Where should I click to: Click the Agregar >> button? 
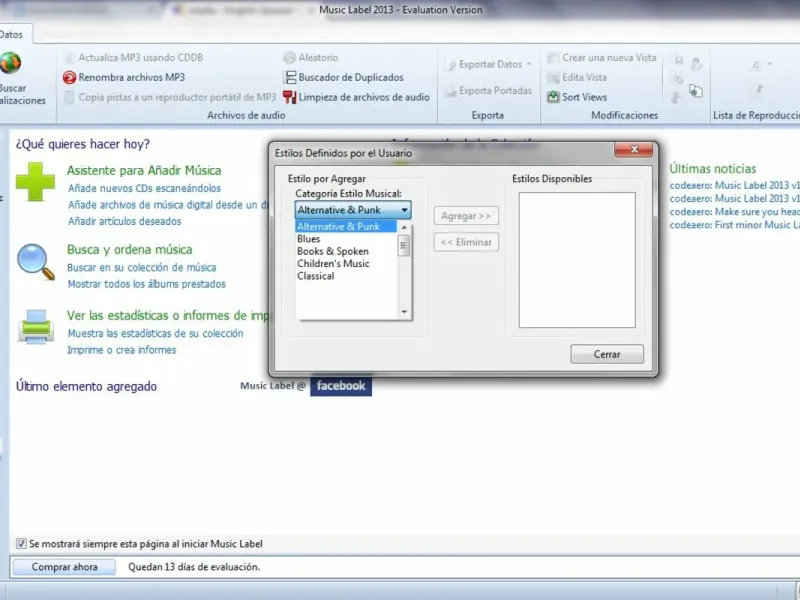point(466,216)
